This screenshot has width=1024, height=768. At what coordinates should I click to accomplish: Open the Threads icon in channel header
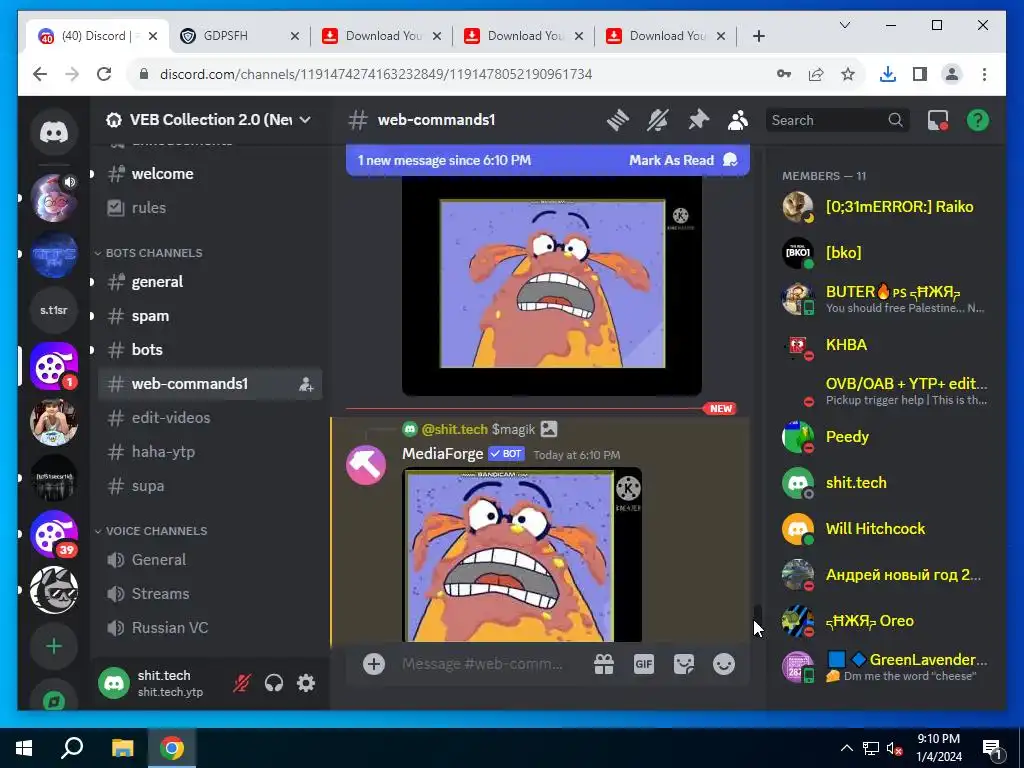[x=617, y=120]
